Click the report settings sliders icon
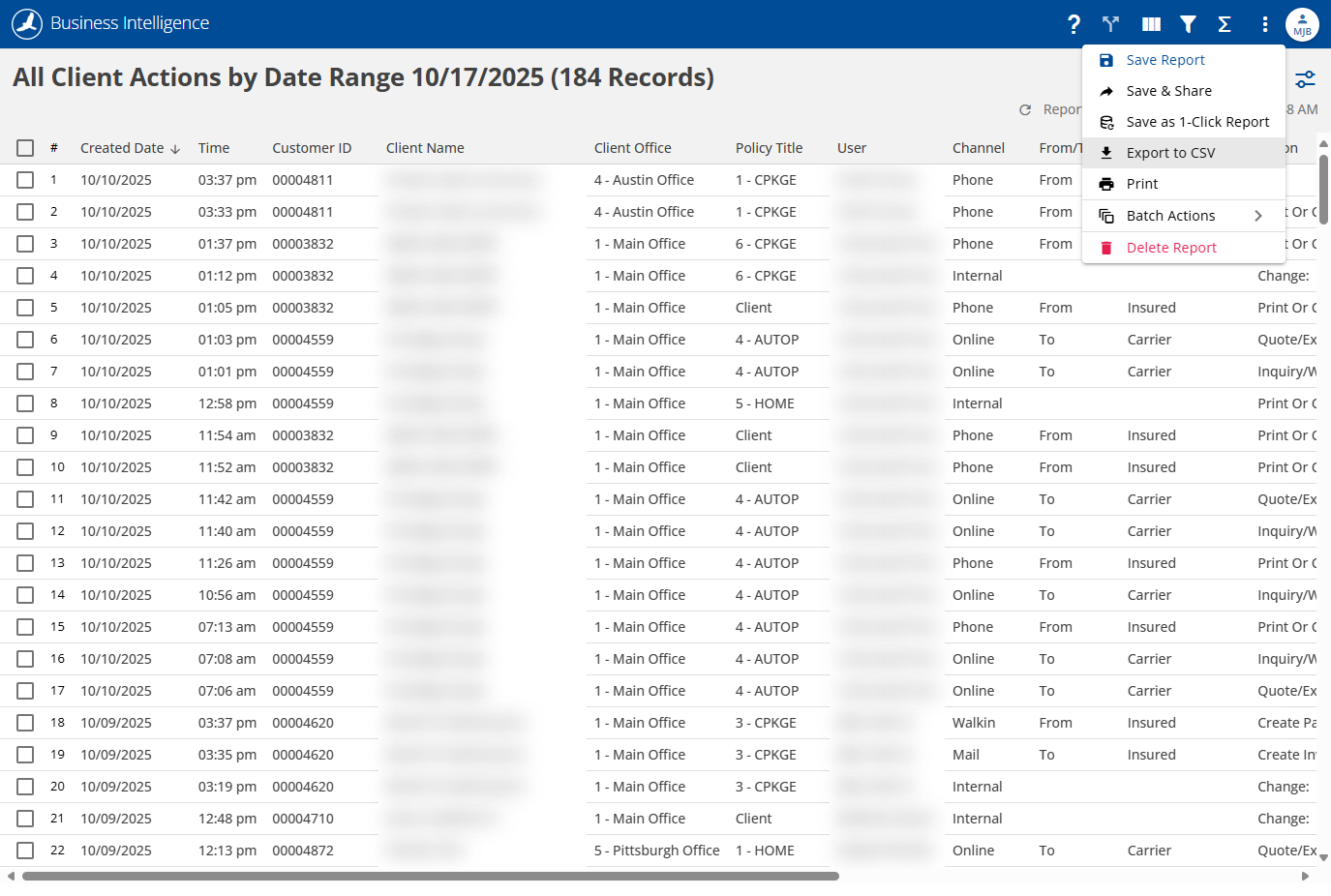This screenshot has width=1331, height=896. tap(1306, 79)
